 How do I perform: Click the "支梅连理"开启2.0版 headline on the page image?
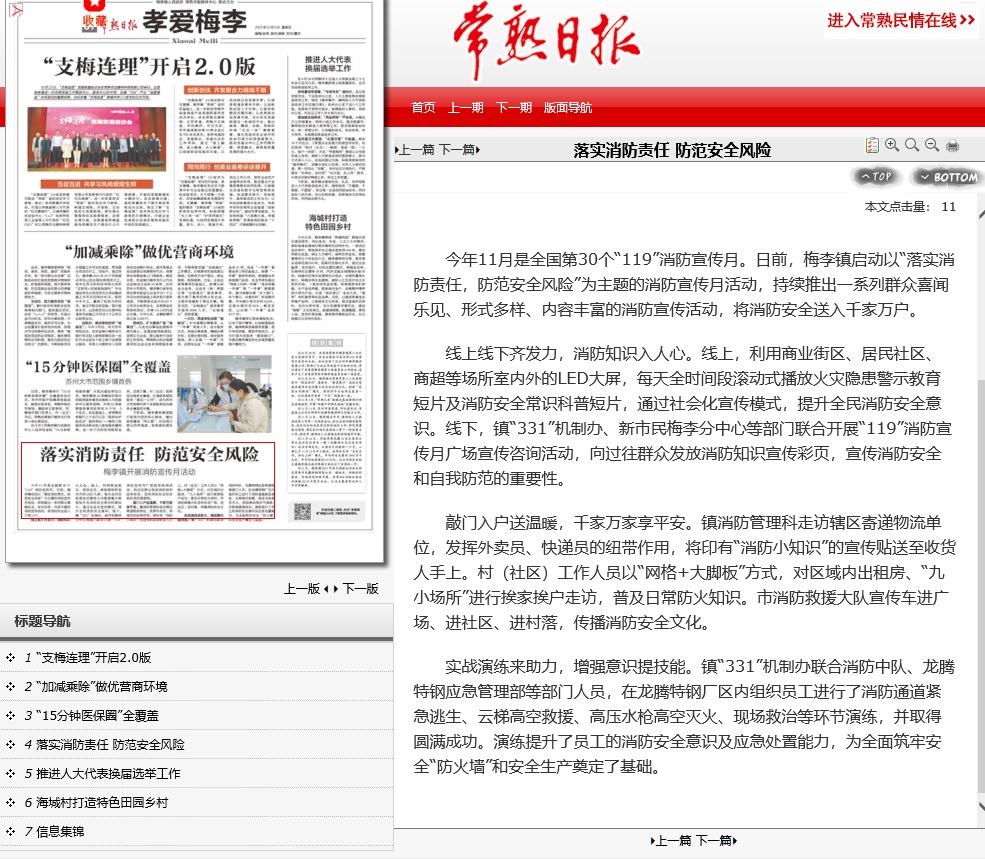(x=150, y=66)
